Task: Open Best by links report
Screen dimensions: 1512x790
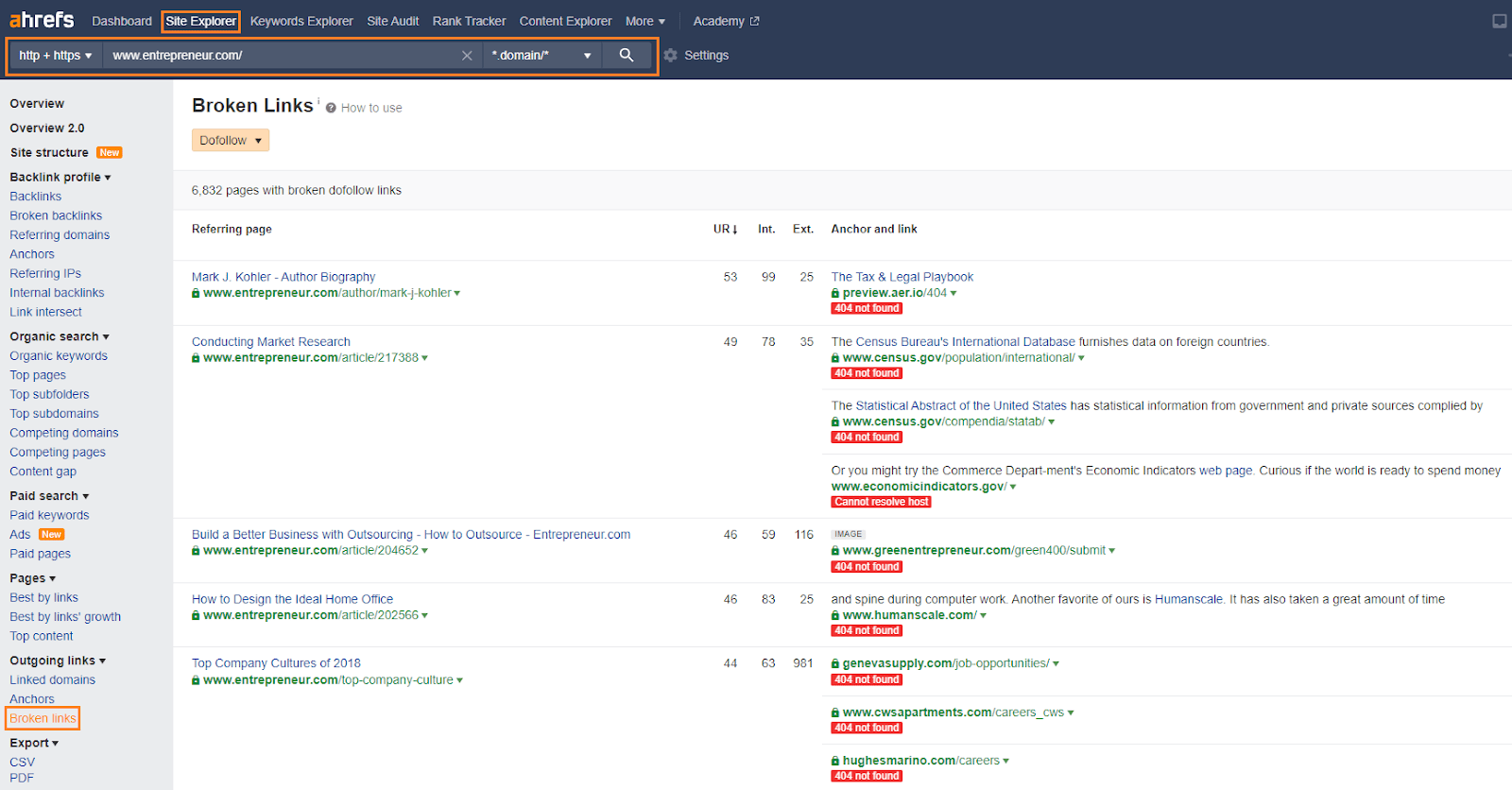Action: 43,598
